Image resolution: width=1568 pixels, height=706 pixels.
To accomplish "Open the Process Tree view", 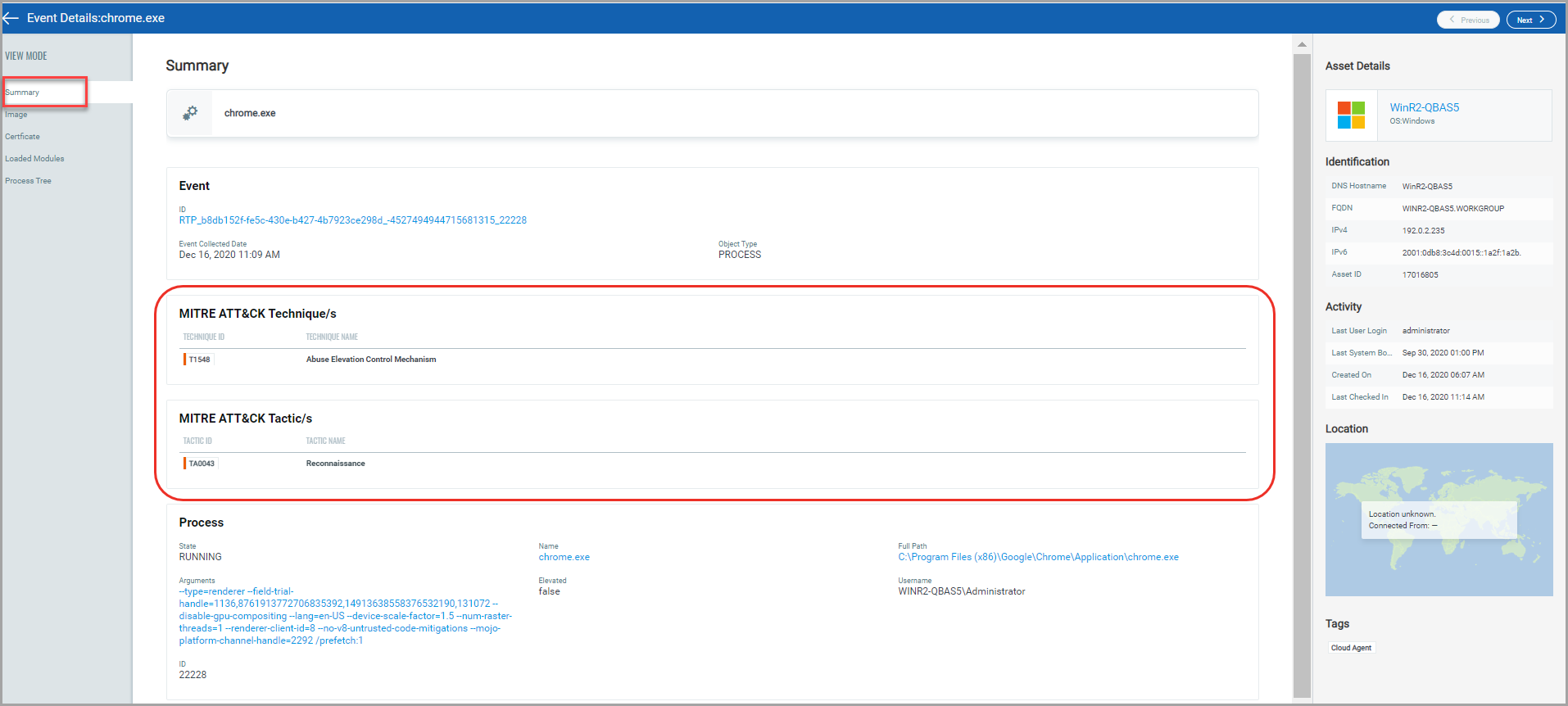I will 28,181.
